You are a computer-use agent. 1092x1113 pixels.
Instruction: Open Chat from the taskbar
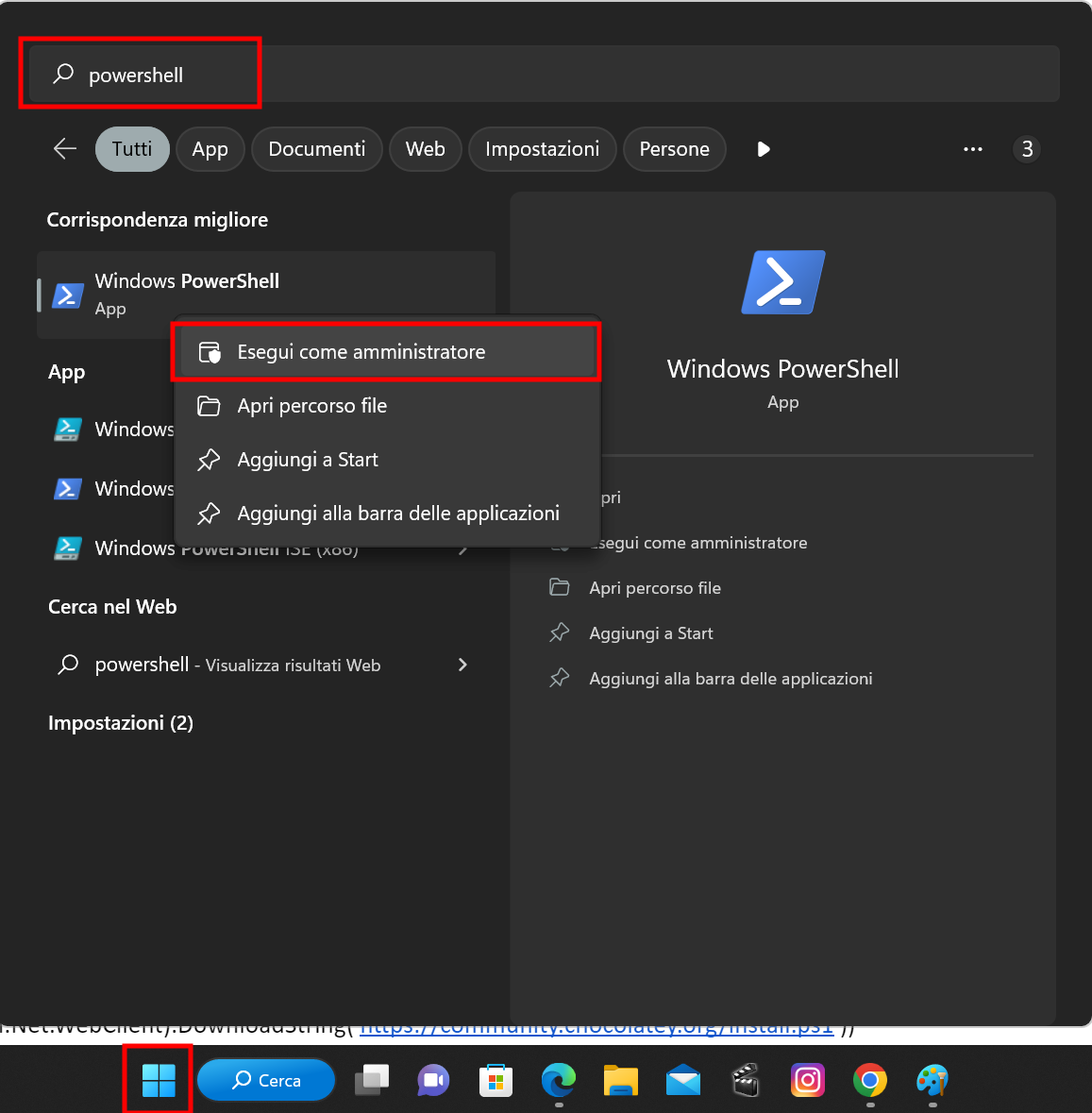pos(432,1080)
